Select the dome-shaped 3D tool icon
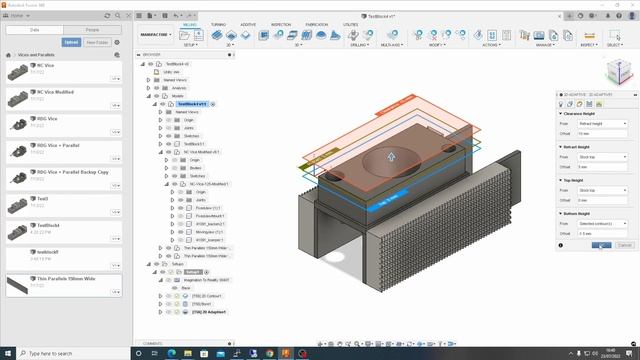The image size is (640, 360). (321, 35)
